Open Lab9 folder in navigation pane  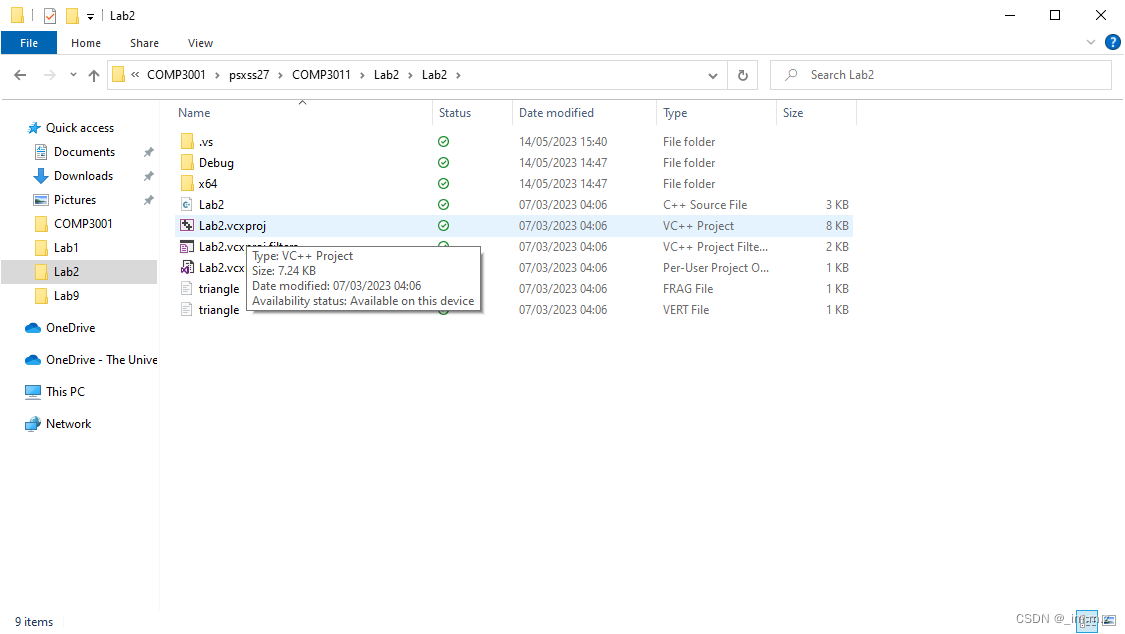tap(66, 295)
